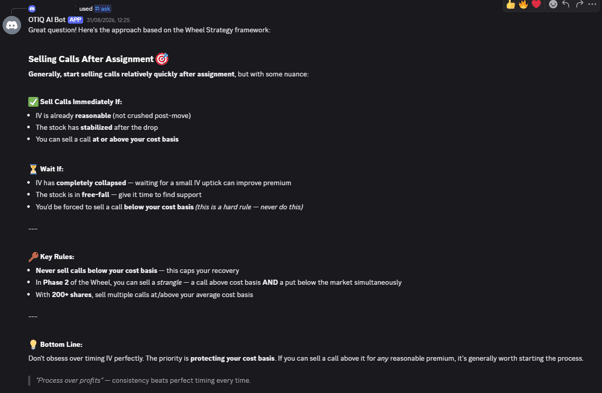Click the APP badge next to the bot name
The image size is (602, 393).
(x=75, y=20)
